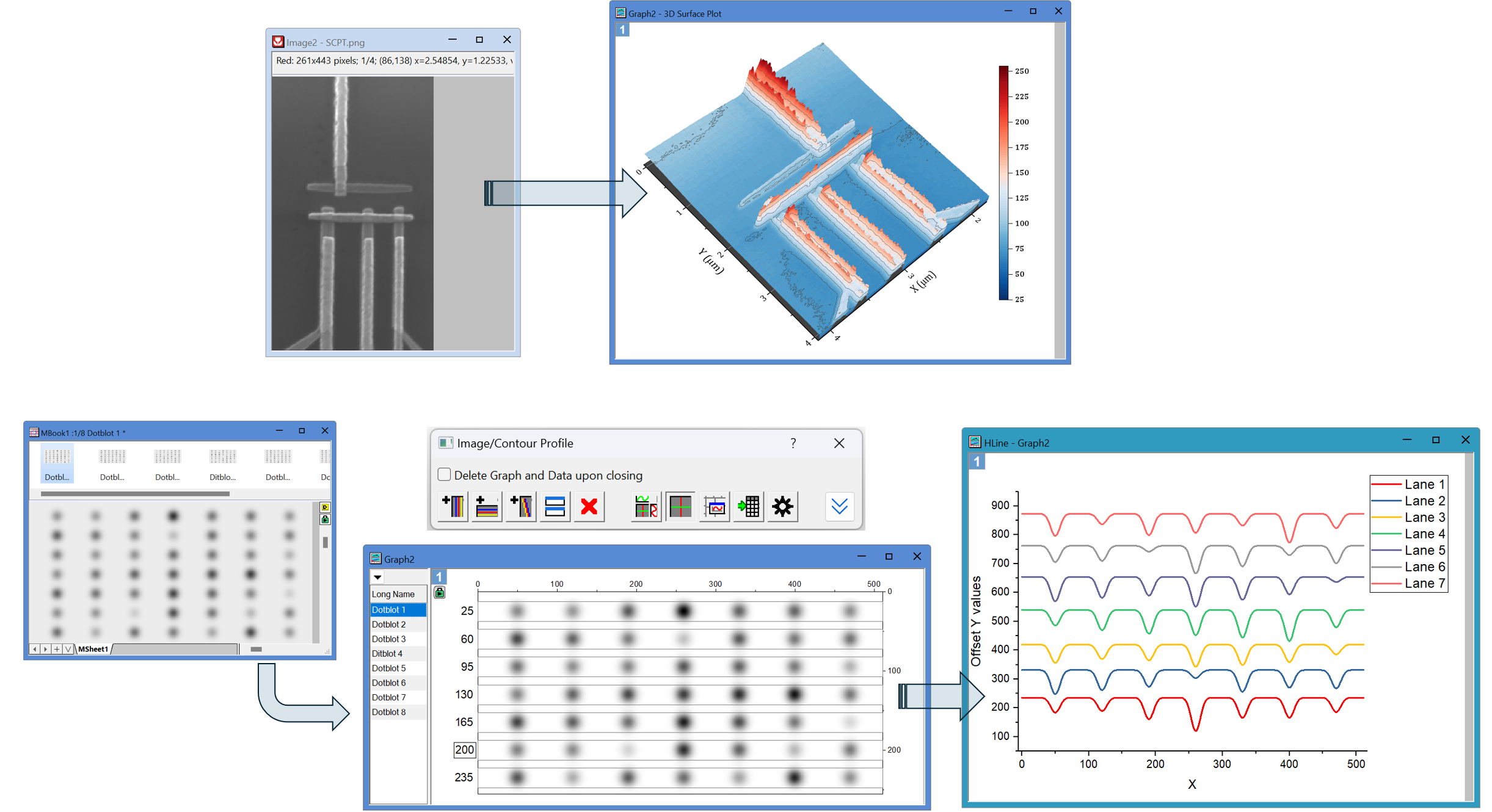Toggle the green lock icon in Graph2

439,593
